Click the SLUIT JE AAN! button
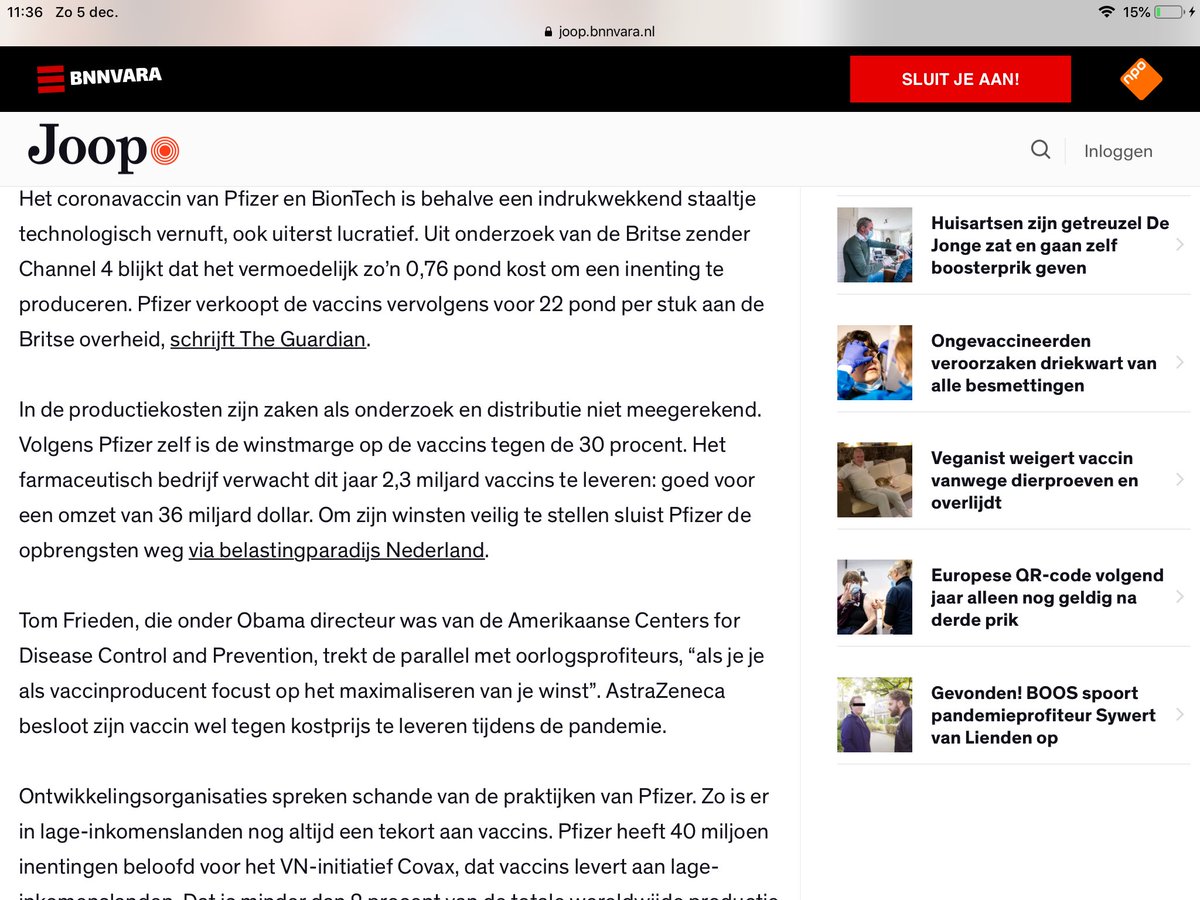This screenshot has height=900, width=1200. [960, 79]
